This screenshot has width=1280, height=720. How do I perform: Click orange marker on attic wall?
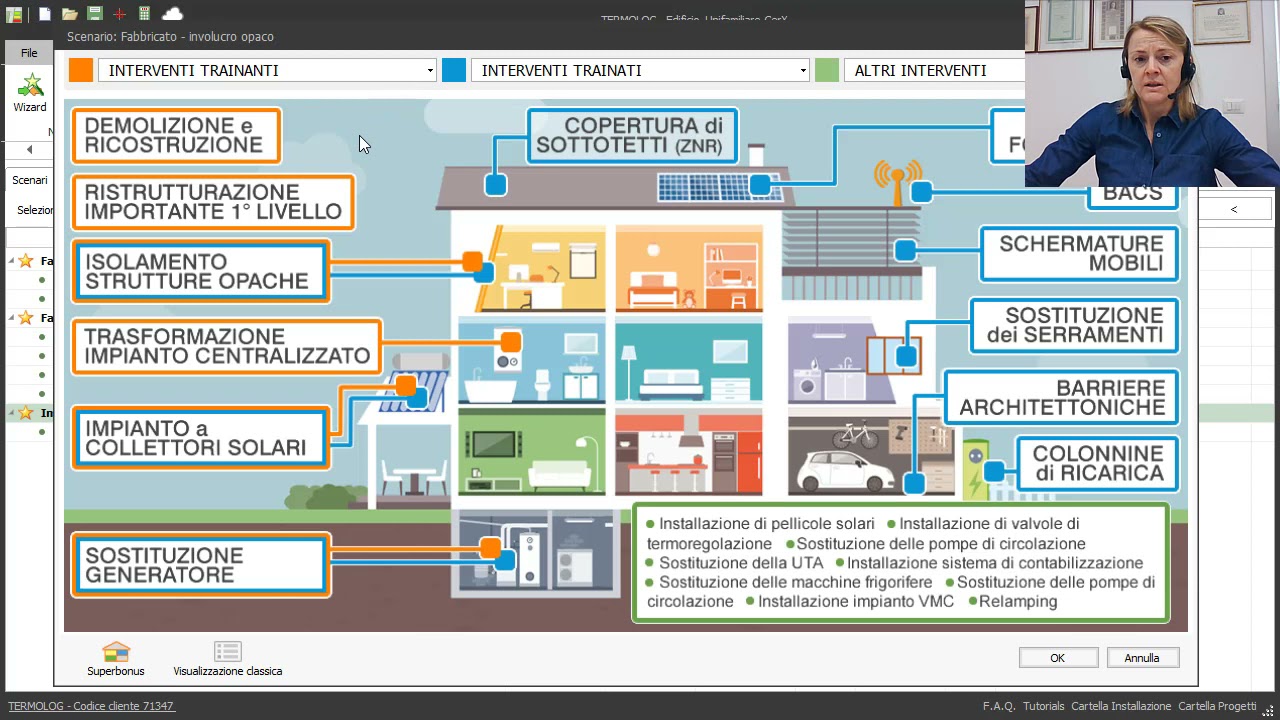472,262
